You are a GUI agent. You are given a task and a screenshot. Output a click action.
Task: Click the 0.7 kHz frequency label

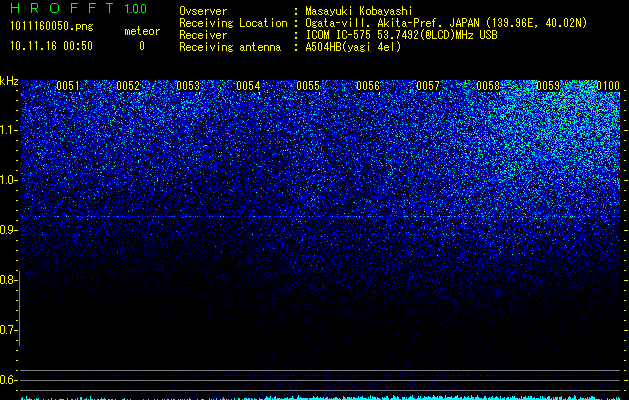tap(7, 330)
